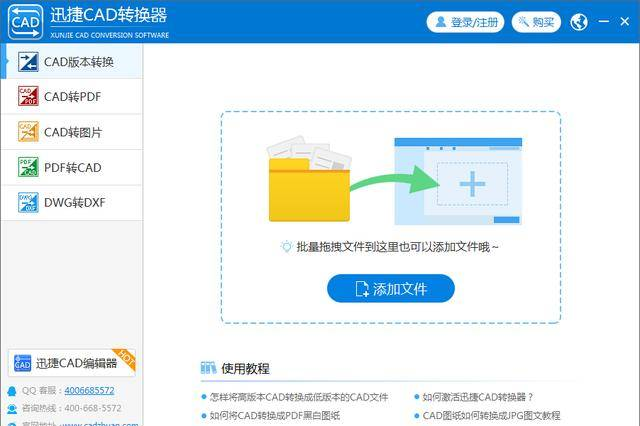640x426 pixels.
Task: Click the lightbulb hint icon
Action: [x=287, y=246]
